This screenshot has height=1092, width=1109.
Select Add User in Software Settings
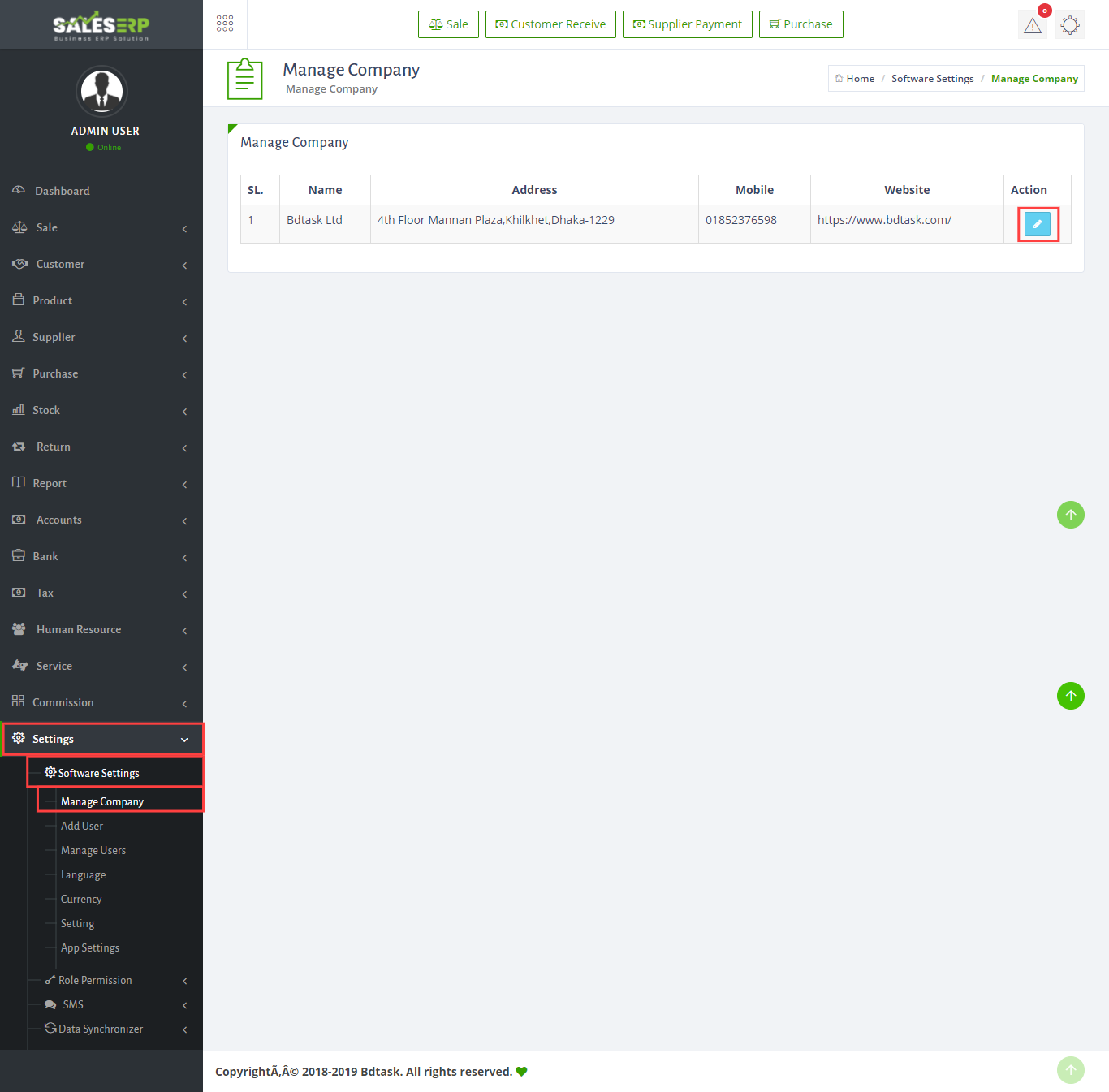[82, 826]
